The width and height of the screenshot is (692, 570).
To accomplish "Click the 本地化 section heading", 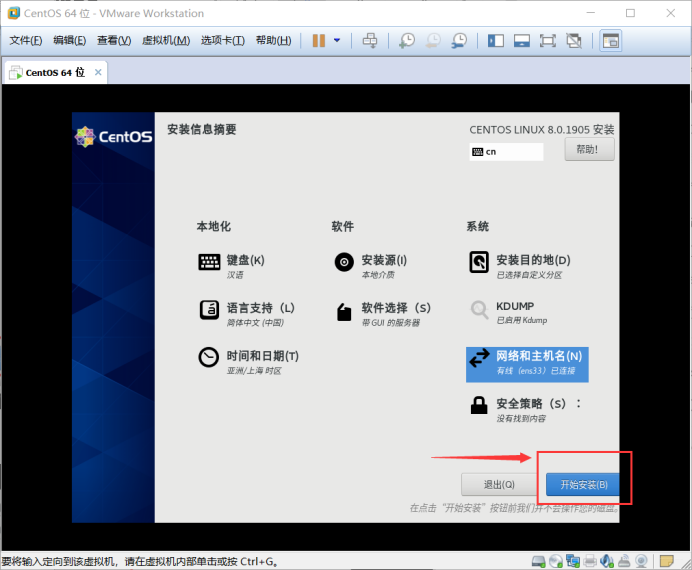I will pos(214,226).
